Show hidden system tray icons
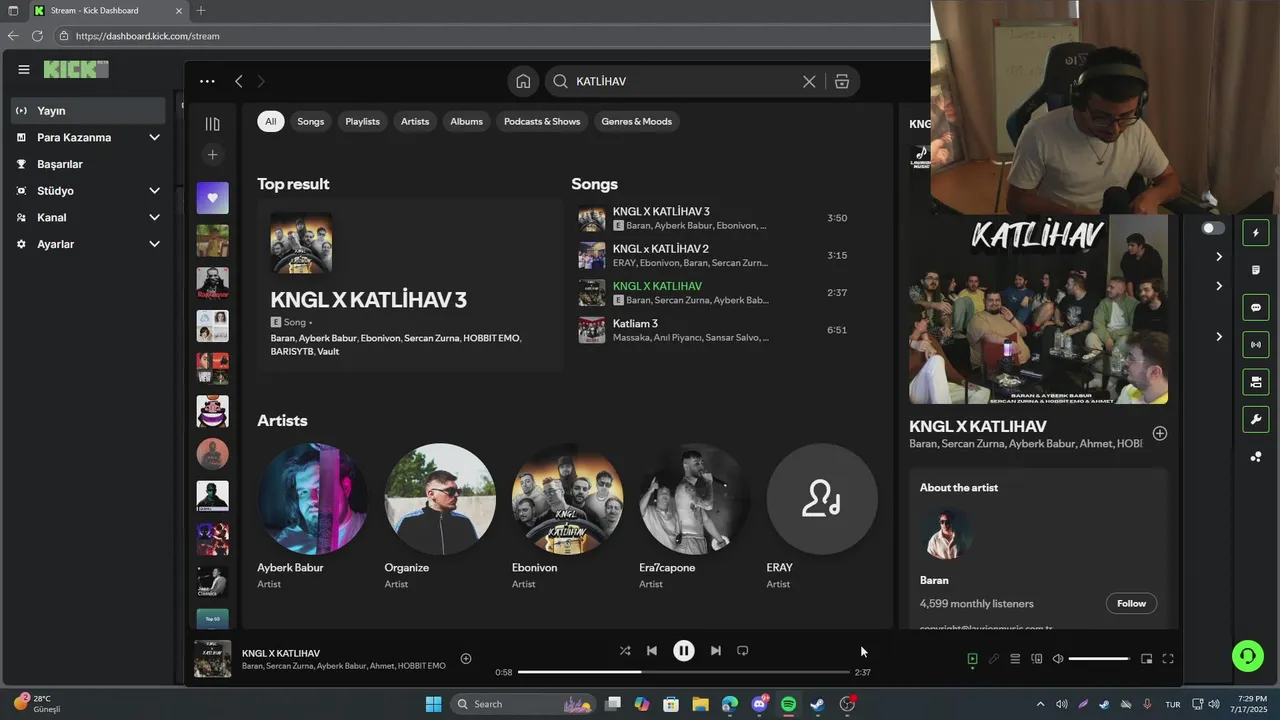Image resolution: width=1280 pixels, height=720 pixels. [1040, 704]
